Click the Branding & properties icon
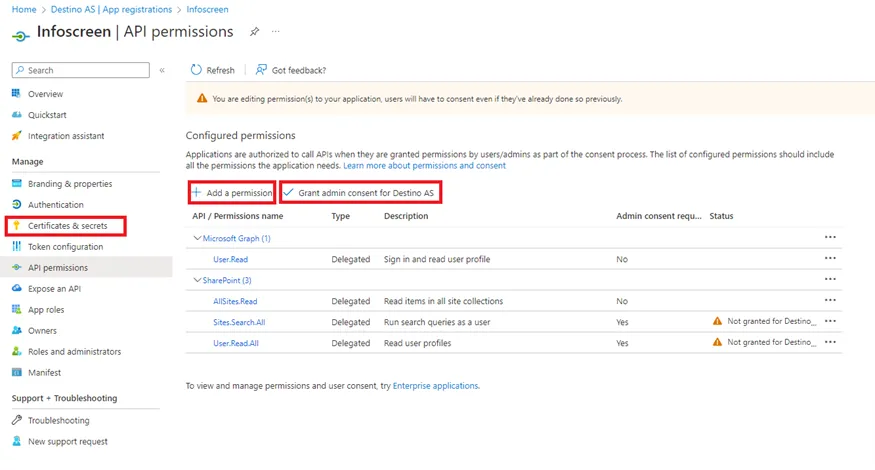This screenshot has width=875, height=470. click(x=17, y=184)
